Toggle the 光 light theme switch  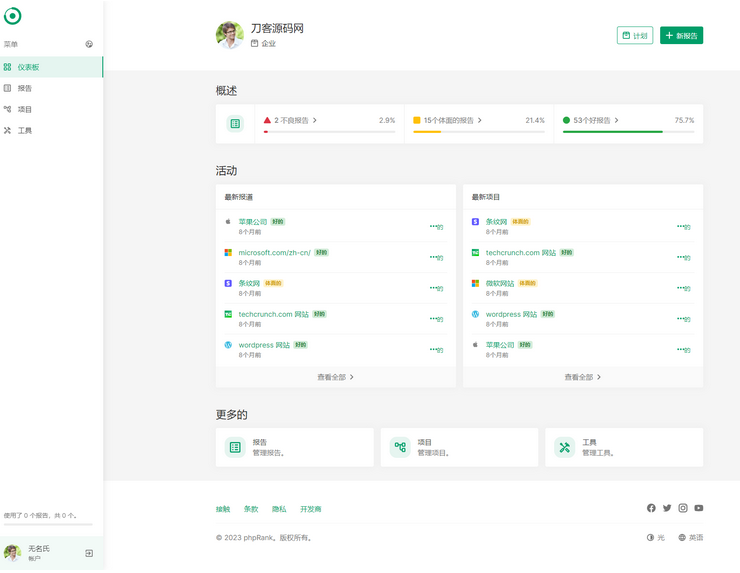coord(655,537)
